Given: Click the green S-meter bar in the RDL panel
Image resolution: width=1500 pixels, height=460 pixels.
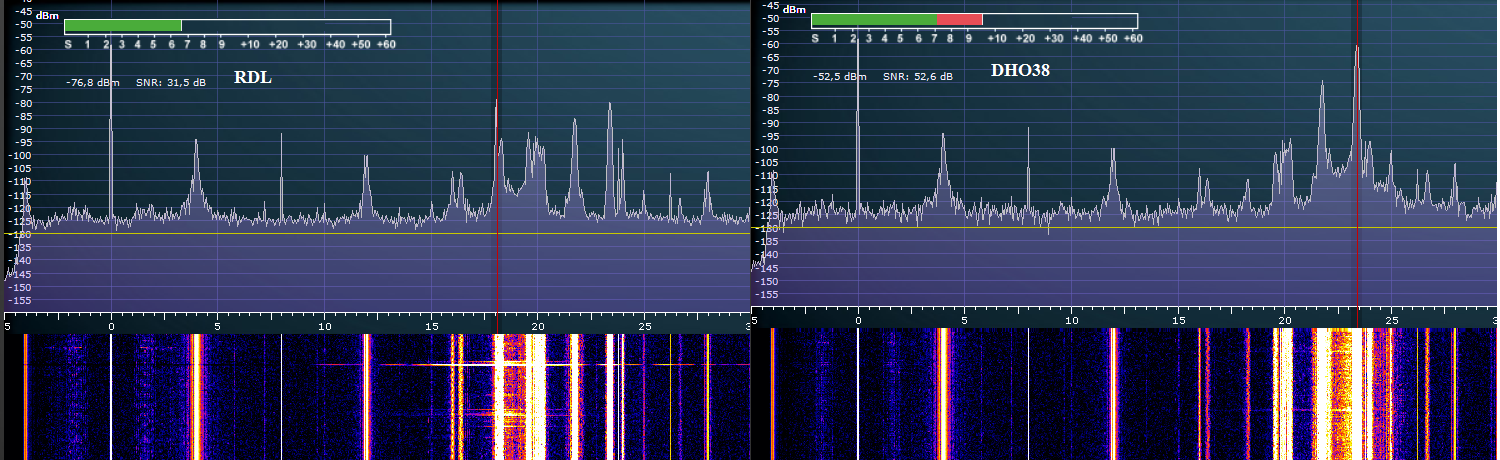Looking at the screenshot, I should 122,26.
